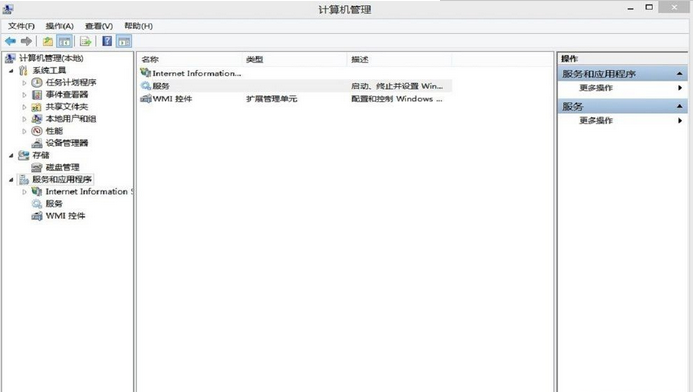The image size is (693, 392).
Task: Click the 事件查看器 icon in tree
Action: coord(37,95)
